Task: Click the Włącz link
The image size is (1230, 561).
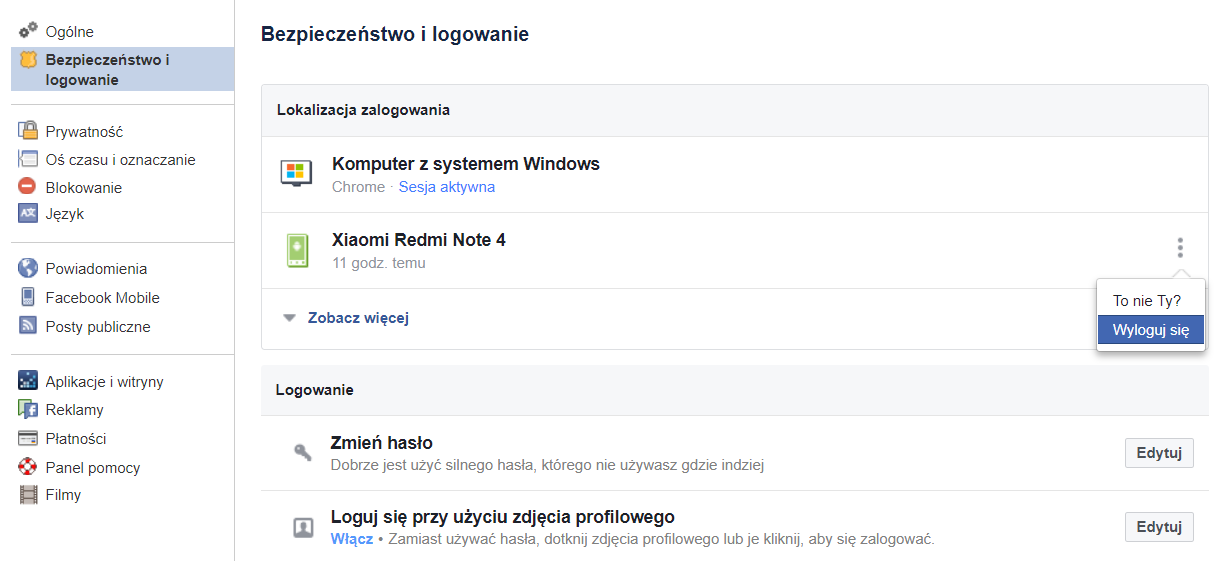Action: (352, 539)
